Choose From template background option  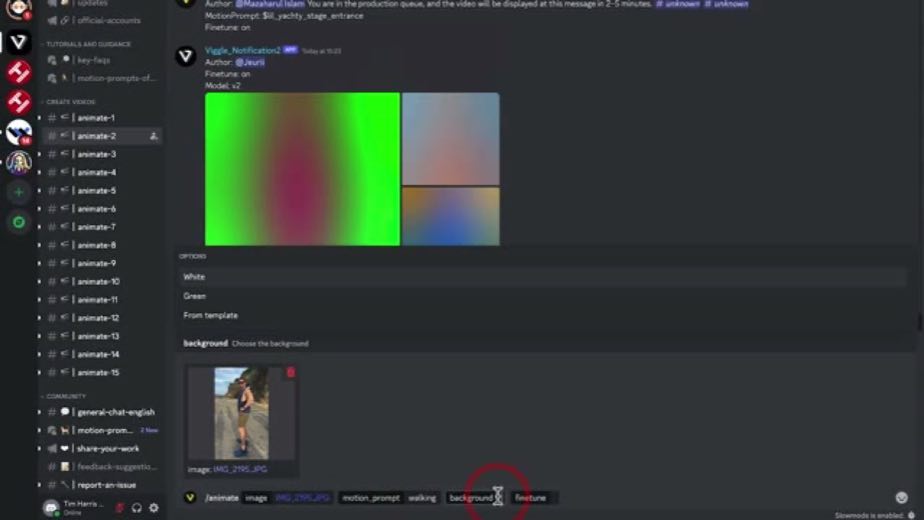pos(542,315)
